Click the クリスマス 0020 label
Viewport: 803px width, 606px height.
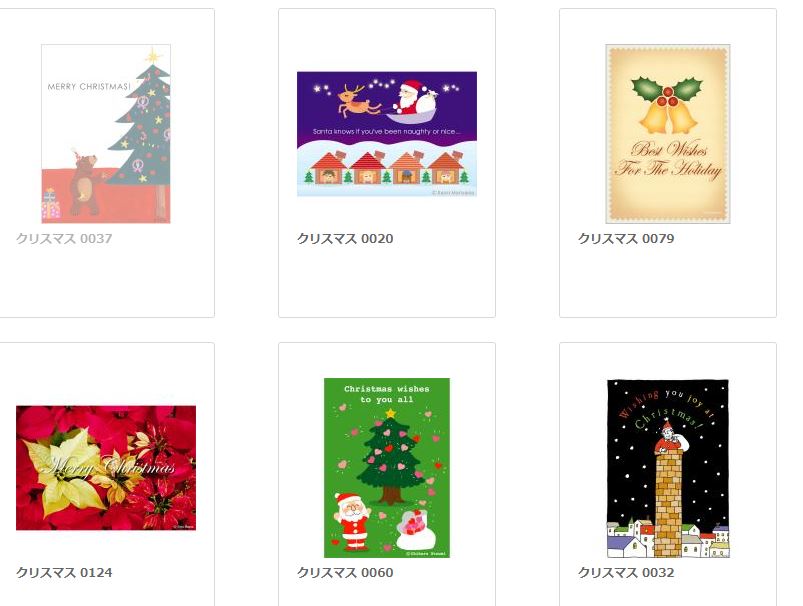(345, 239)
